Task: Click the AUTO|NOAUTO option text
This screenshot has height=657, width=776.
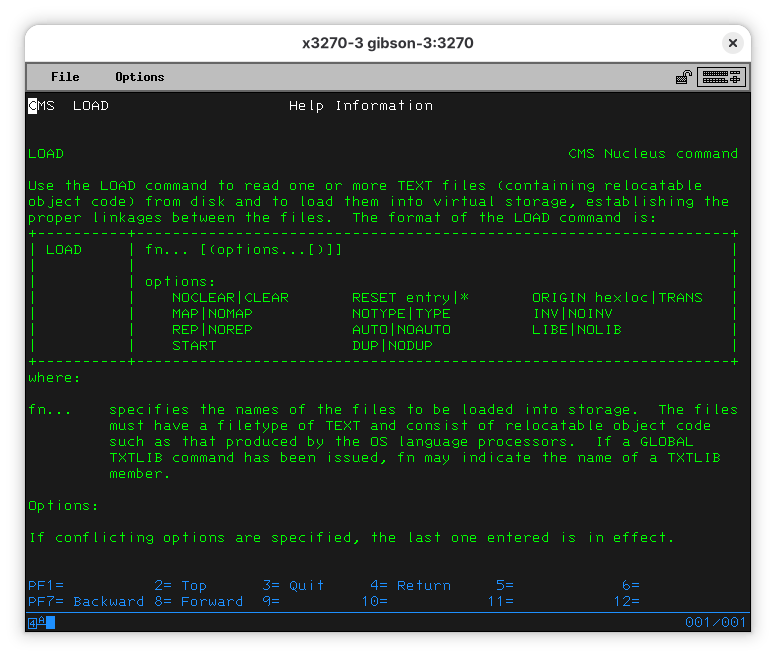Action: pyautogui.click(x=401, y=330)
